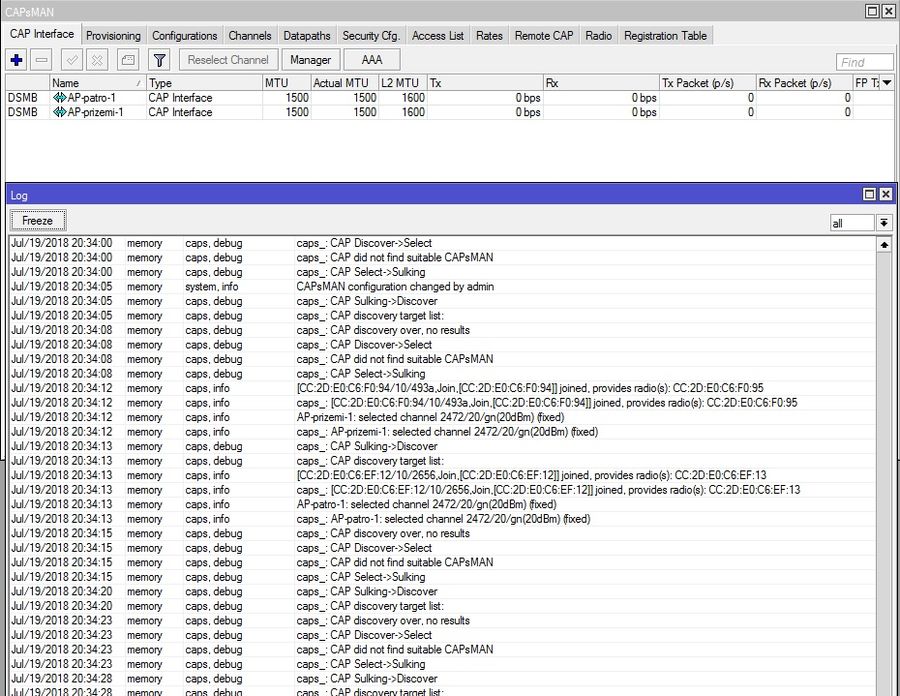Image resolution: width=900 pixels, height=696 pixels.
Task: Freeze the log output
Action: pos(38,220)
